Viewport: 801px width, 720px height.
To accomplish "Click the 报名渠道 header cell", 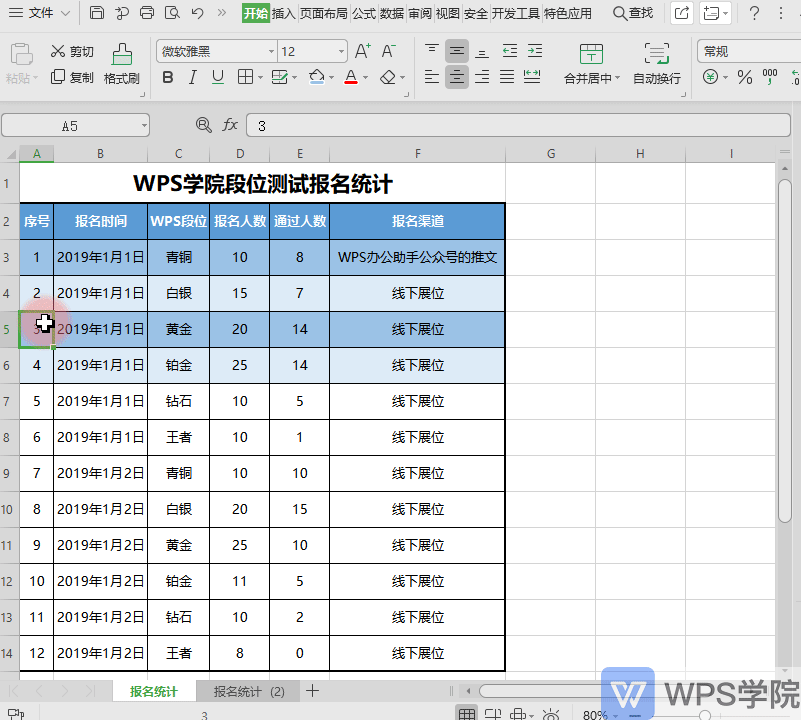I will pos(417,221).
